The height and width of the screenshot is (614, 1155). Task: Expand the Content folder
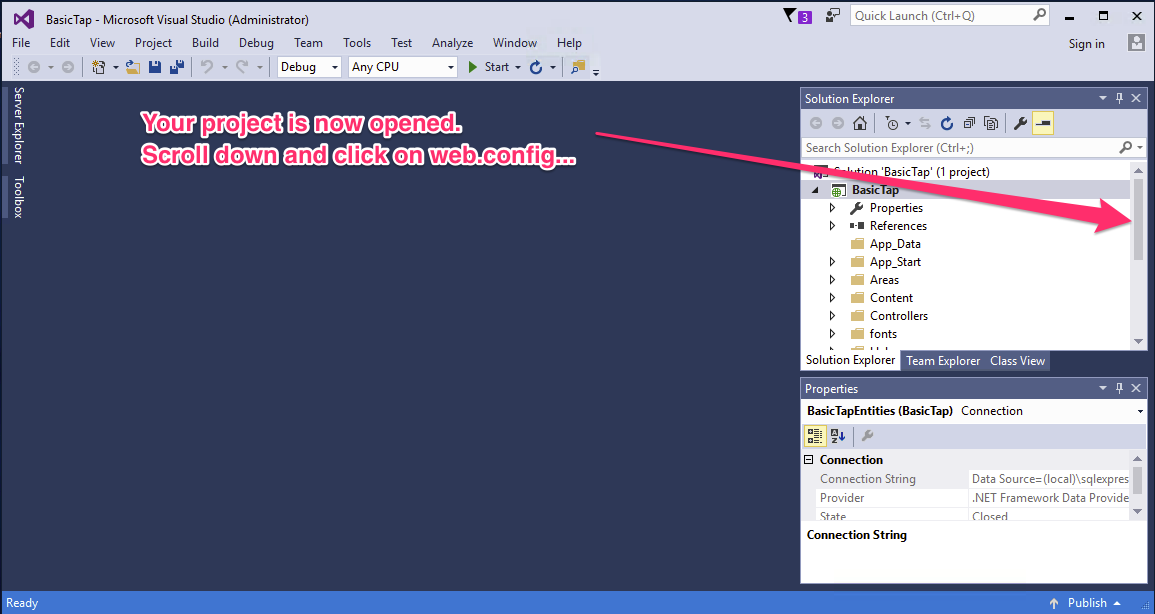tap(832, 298)
